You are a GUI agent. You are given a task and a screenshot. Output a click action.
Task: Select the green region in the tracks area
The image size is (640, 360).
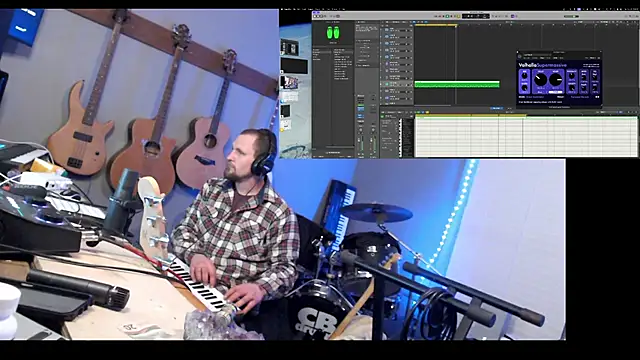pos(457,84)
